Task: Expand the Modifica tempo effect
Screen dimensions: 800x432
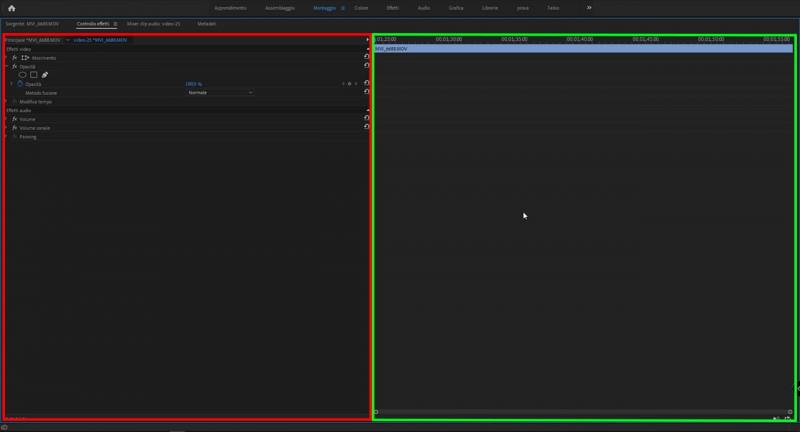Action: (x=13, y=101)
